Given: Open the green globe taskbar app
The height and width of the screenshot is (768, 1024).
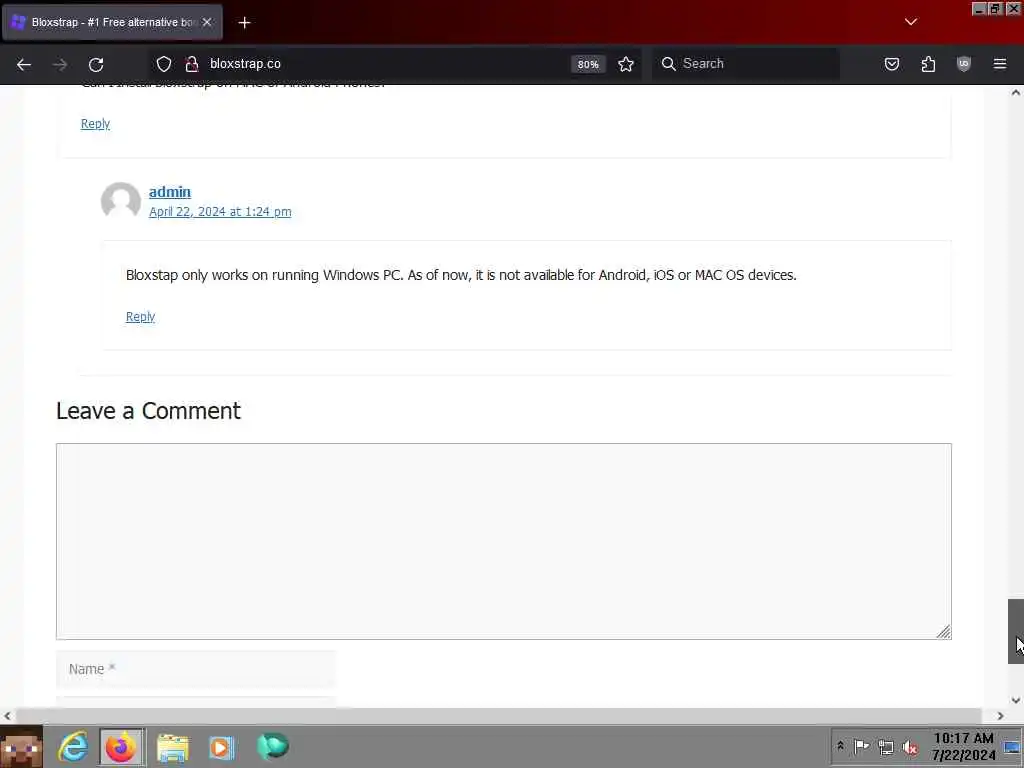Looking at the screenshot, I should (x=272, y=746).
